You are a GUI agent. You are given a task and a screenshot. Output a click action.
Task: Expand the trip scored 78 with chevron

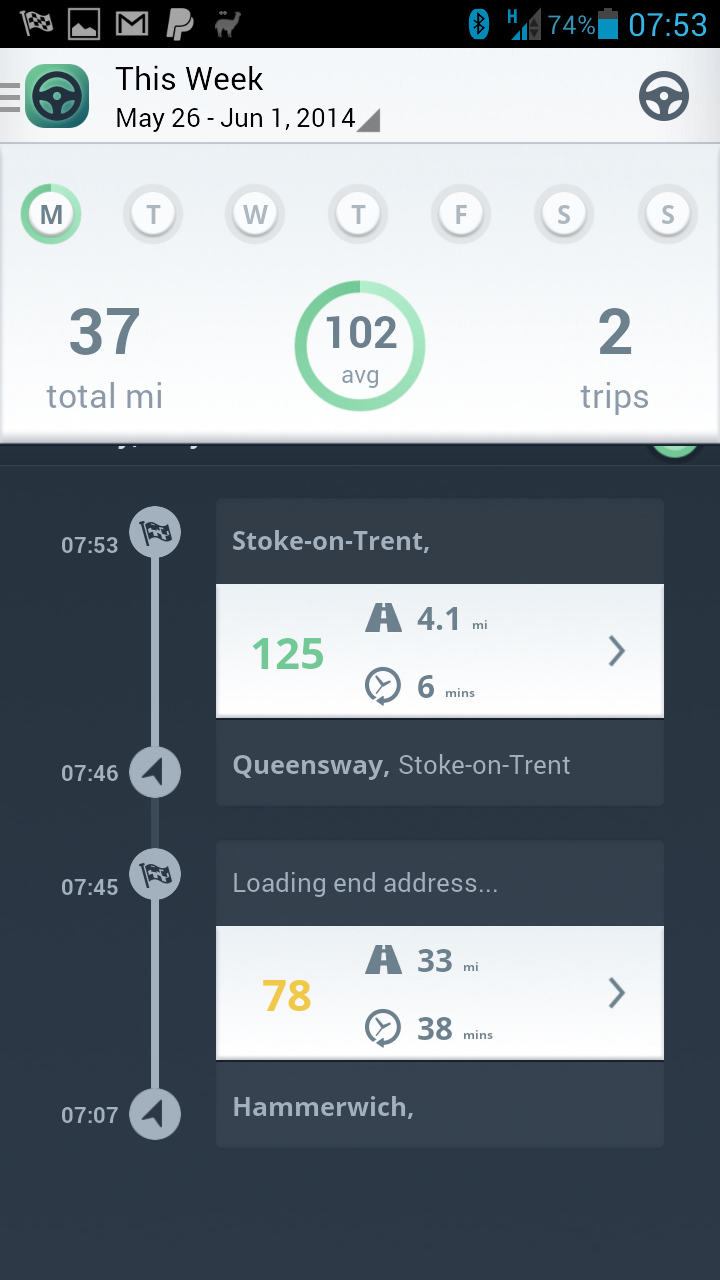[616, 993]
